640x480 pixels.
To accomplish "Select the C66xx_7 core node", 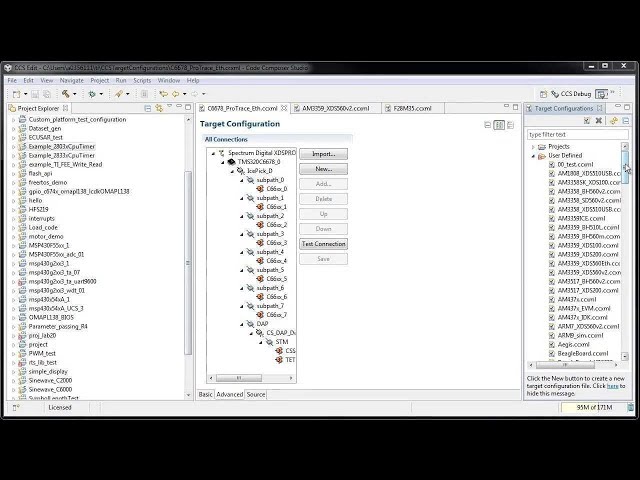I will click(x=276, y=315).
